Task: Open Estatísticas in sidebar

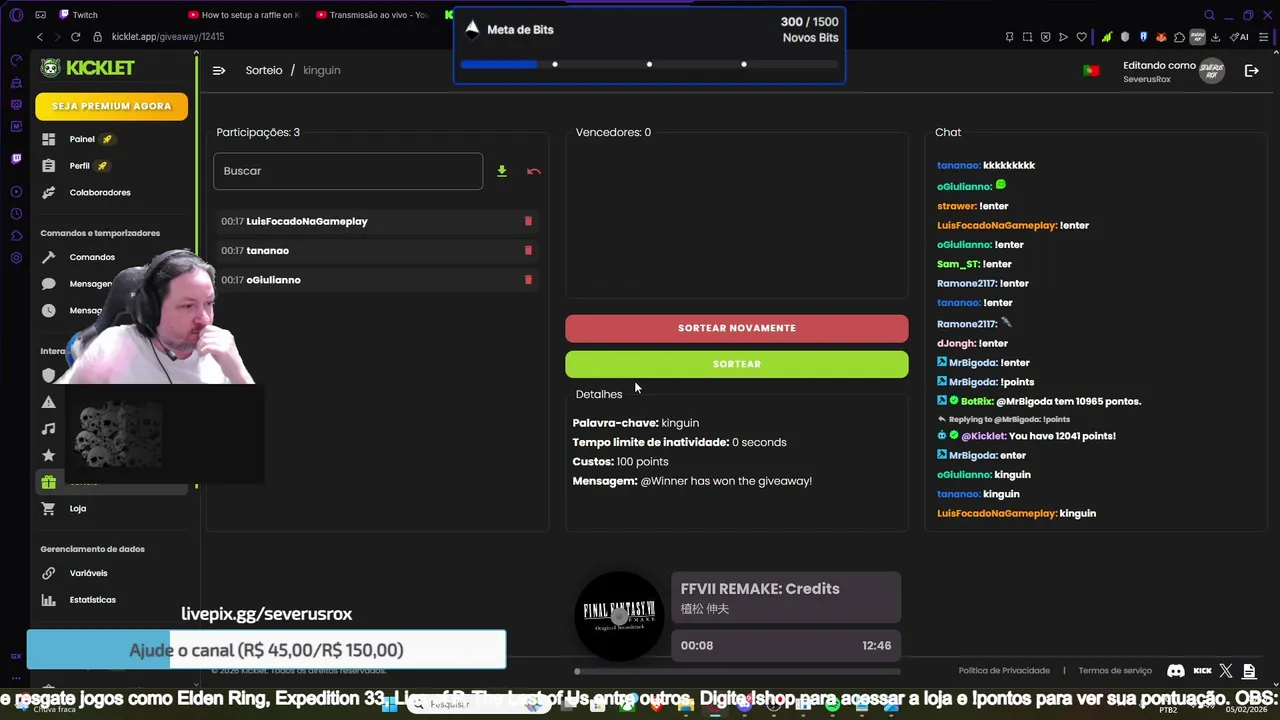Action: click(93, 600)
